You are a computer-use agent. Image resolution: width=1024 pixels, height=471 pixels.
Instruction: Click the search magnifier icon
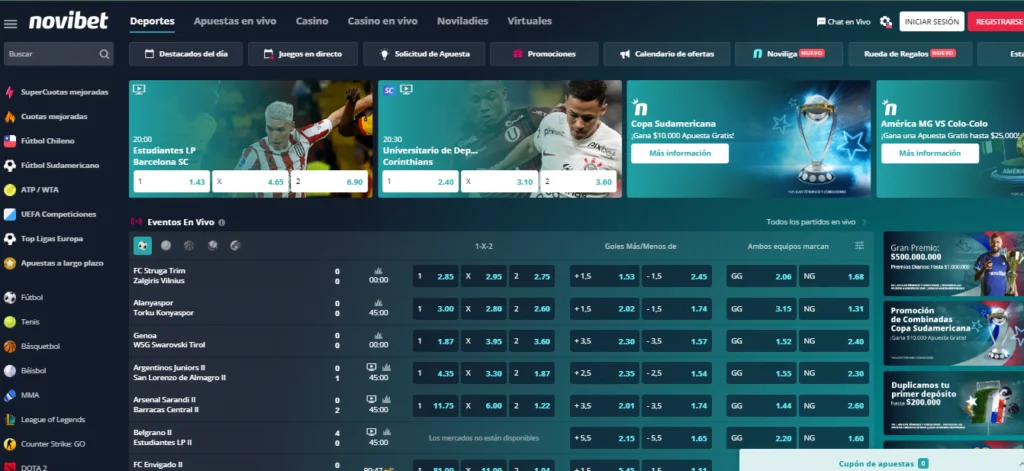(104, 54)
